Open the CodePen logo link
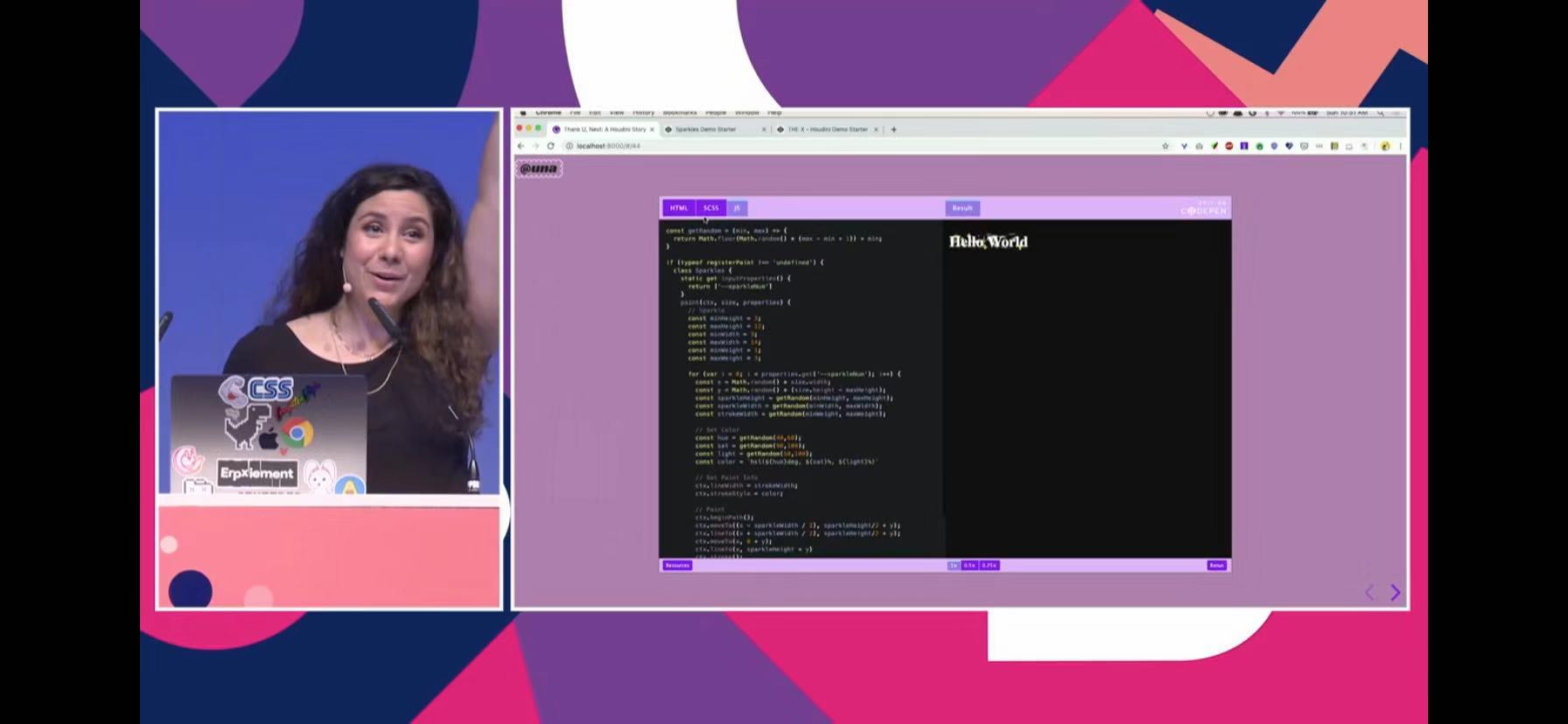1568x724 pixels. click(x=1204, y=210)
